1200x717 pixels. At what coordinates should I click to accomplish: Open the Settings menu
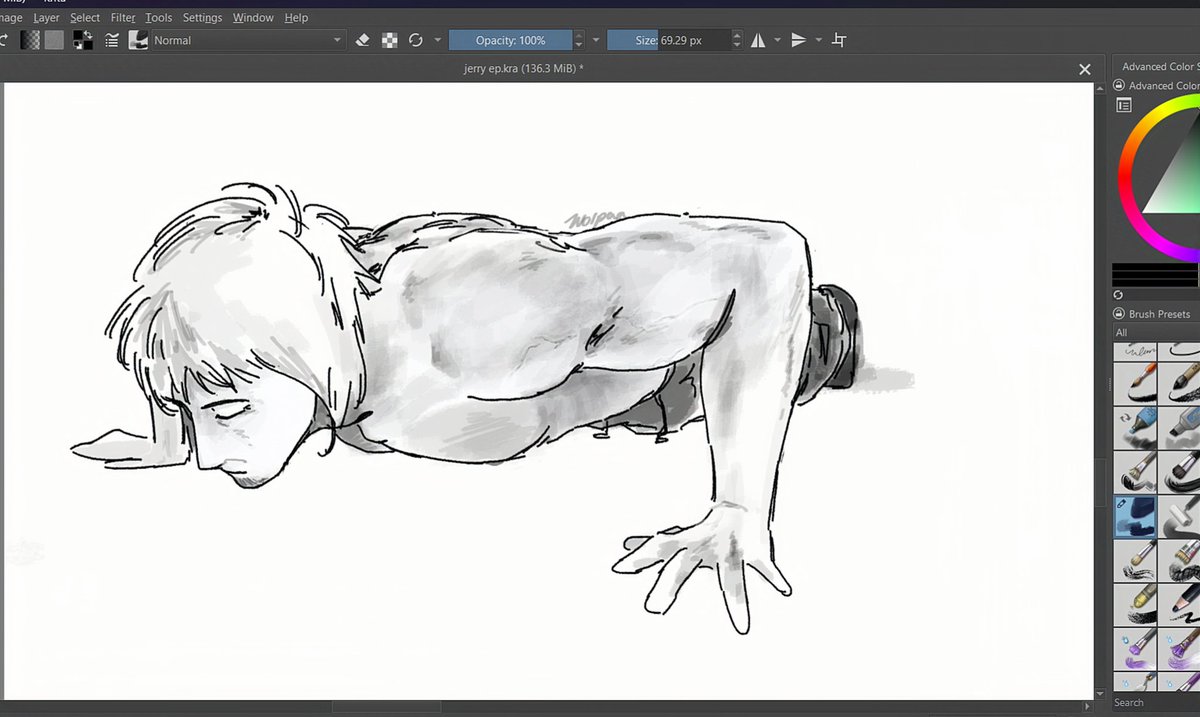[x=202, y=17]
